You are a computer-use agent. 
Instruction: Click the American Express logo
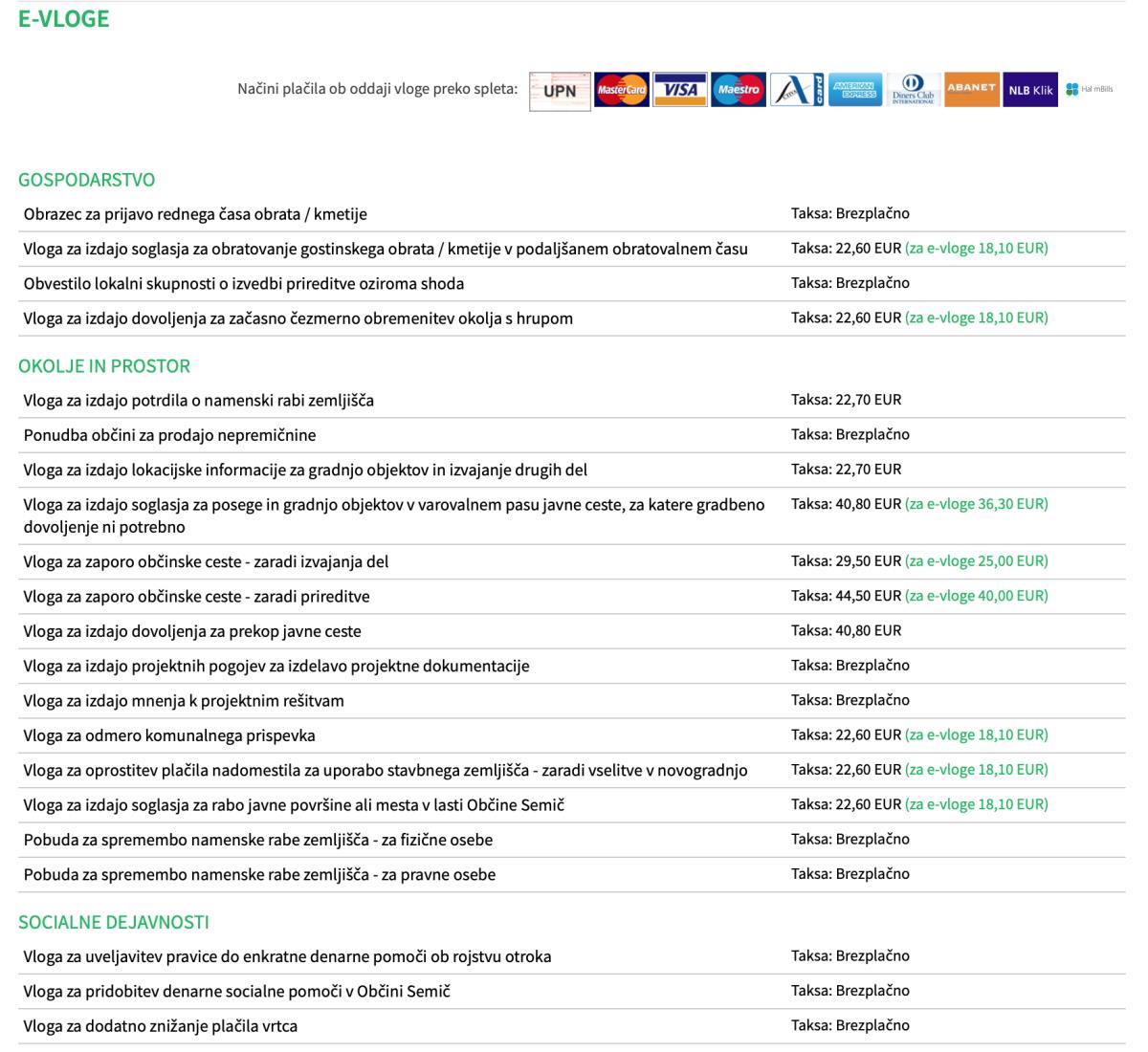[855, 90]
